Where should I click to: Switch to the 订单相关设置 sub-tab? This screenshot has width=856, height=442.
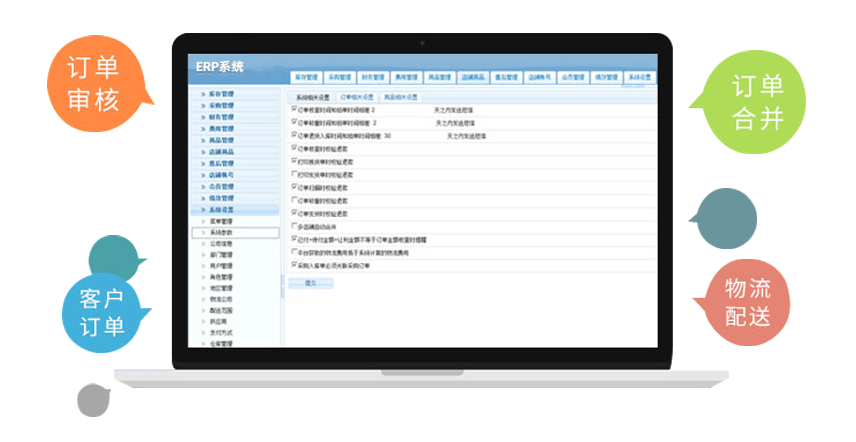coord(358,96)
